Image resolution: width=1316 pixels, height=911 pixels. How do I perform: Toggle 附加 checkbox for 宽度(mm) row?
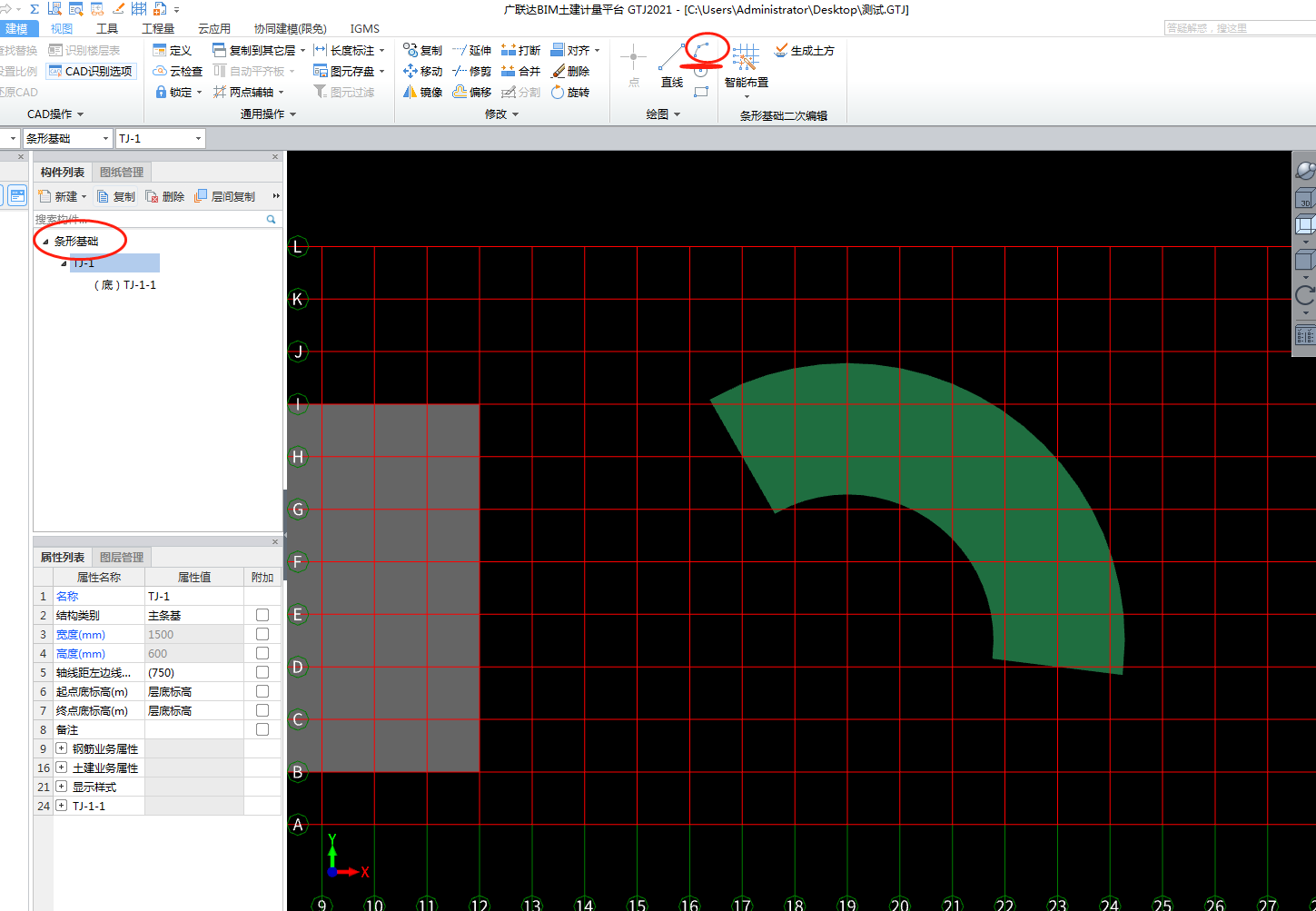(x=262, y=634)
